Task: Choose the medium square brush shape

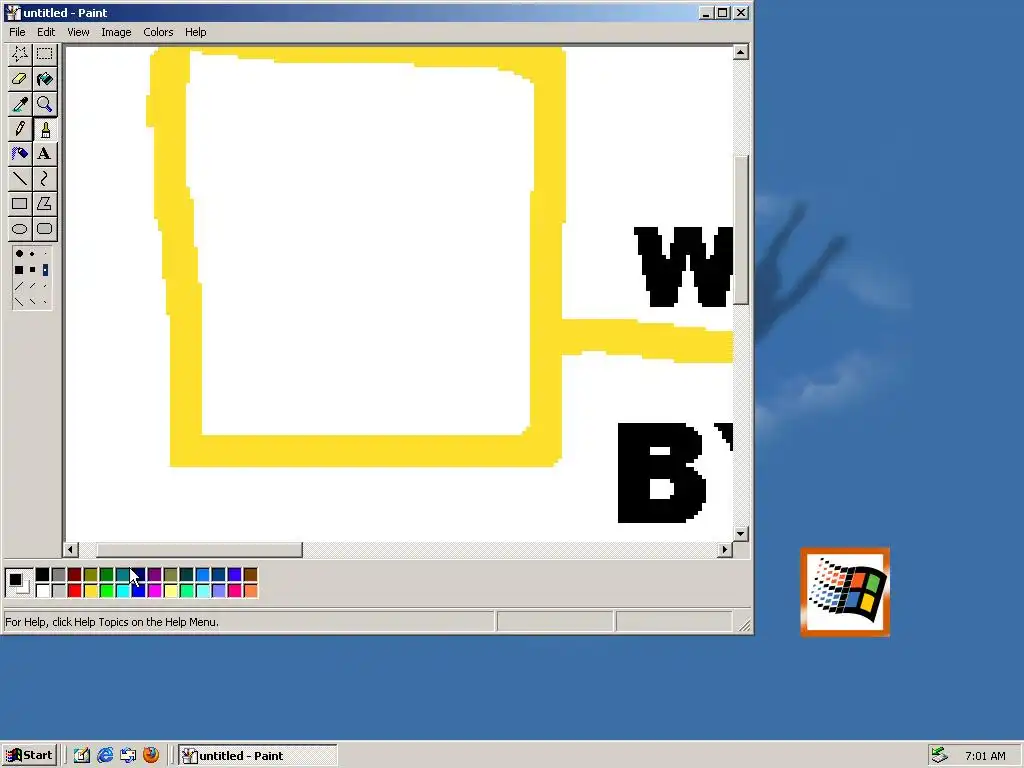Action: coord(32,270)
